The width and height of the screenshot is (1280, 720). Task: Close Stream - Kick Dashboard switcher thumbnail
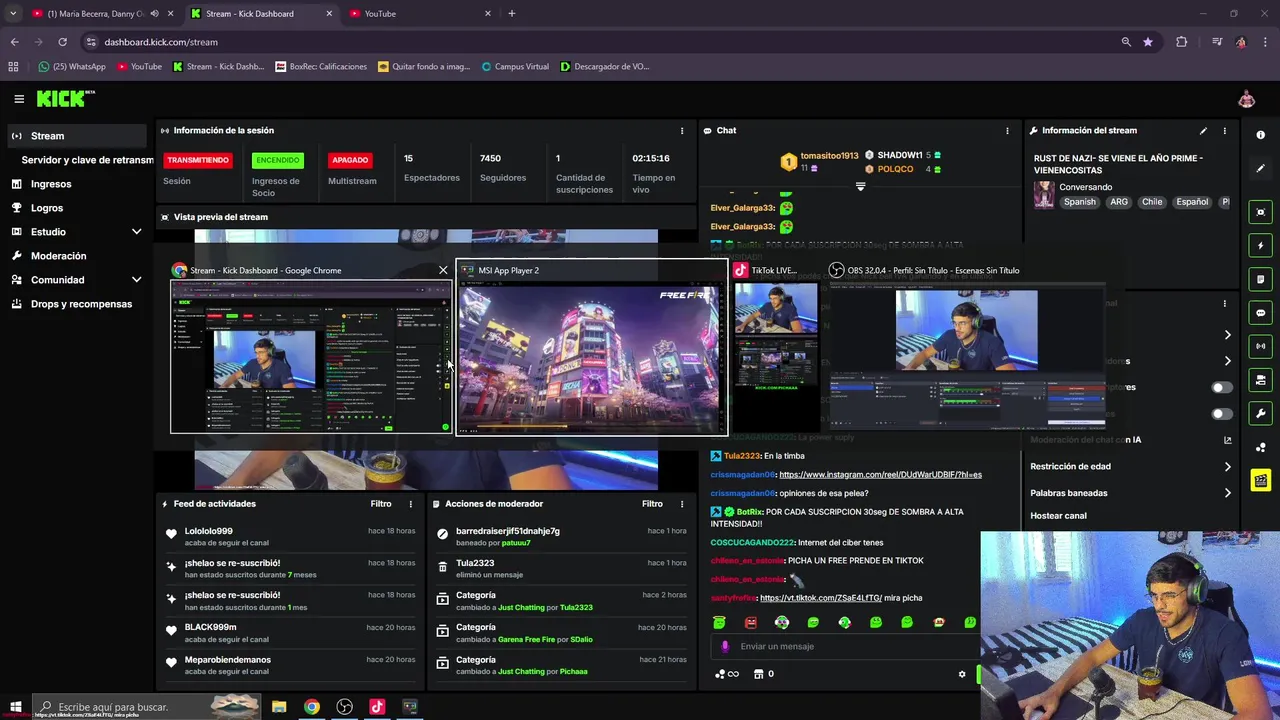click(443, 270)
